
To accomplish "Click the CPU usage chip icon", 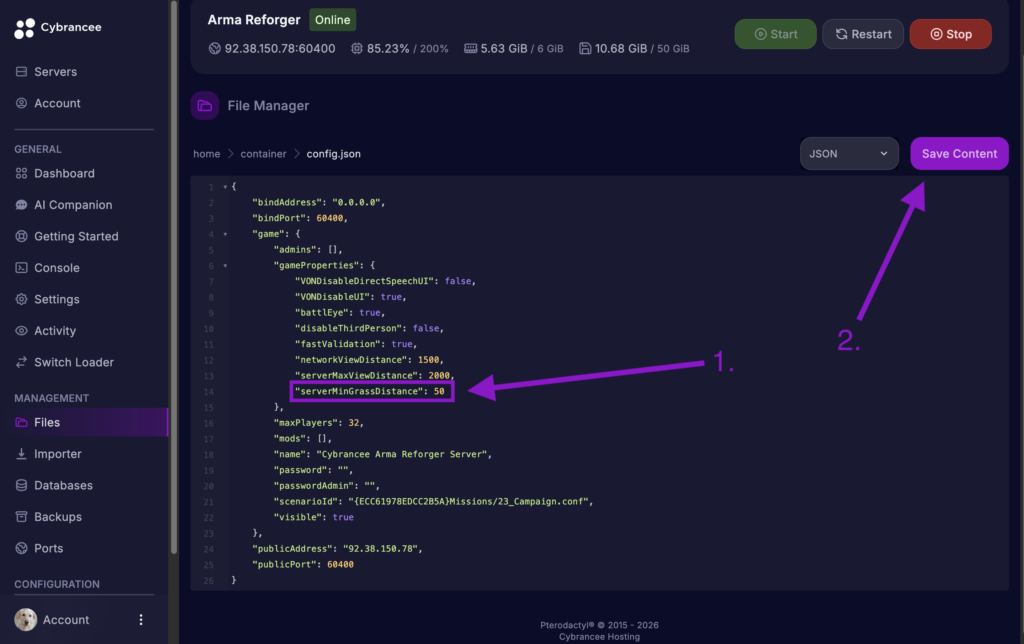I will click(x=357, y=48).
